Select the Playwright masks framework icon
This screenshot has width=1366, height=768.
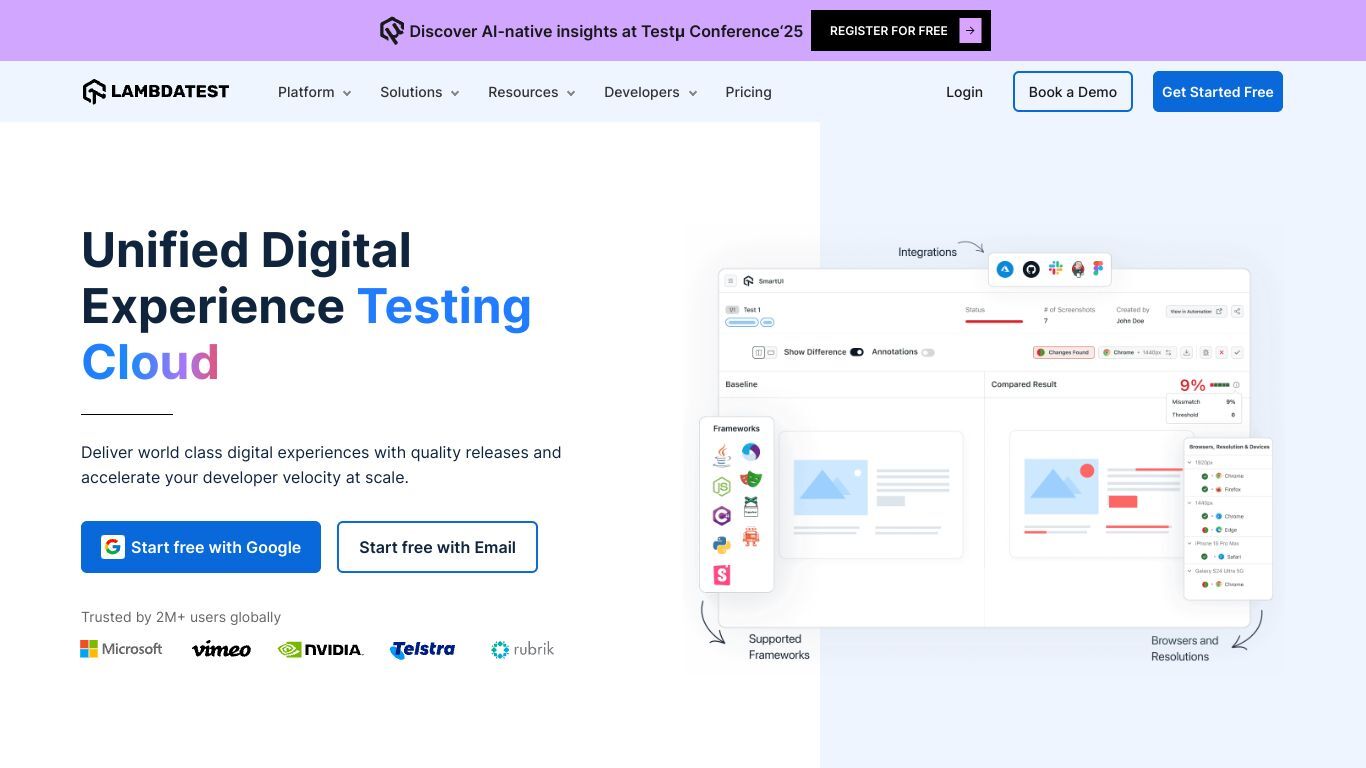[x=751, y=479]
